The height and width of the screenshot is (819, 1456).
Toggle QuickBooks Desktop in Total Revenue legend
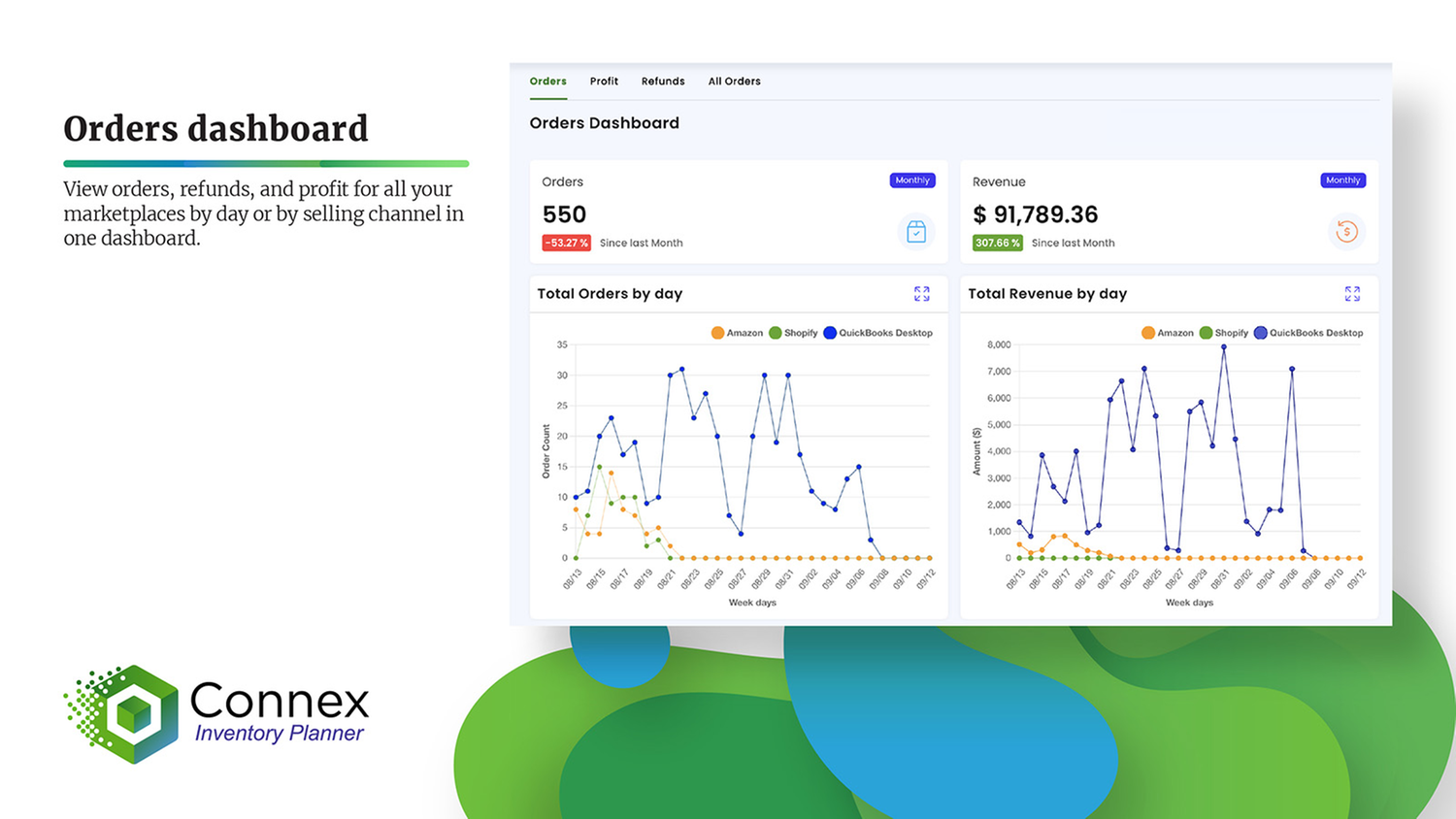1308,333
